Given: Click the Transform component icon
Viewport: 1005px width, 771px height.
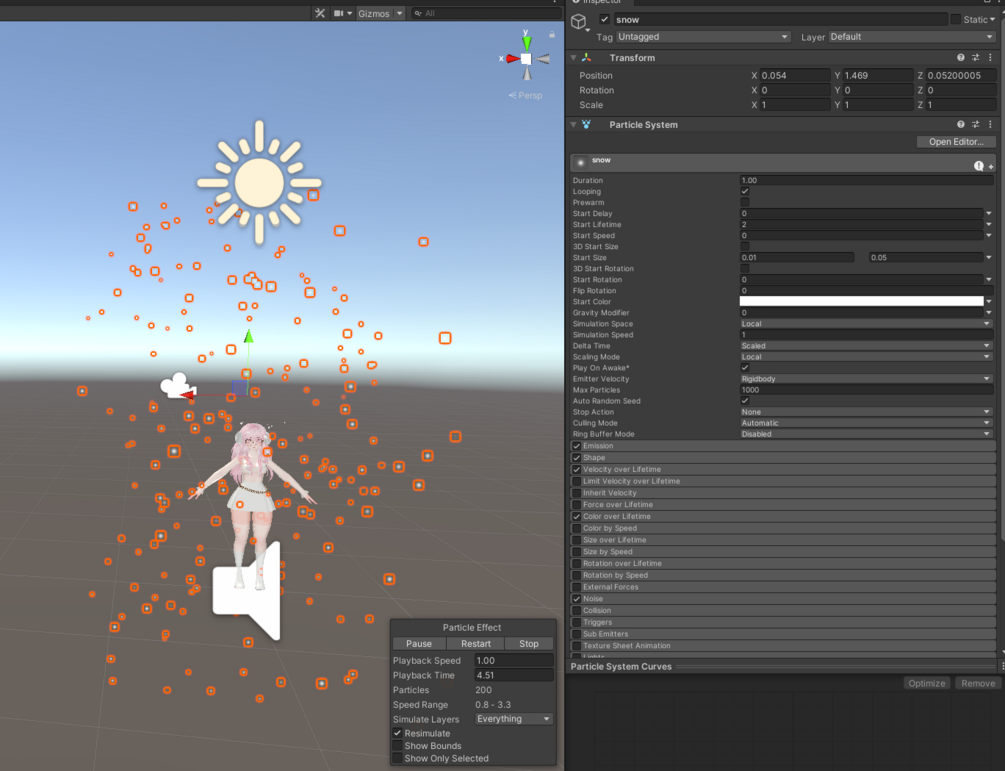Looking at the screenshot, I should pos(586,58).
